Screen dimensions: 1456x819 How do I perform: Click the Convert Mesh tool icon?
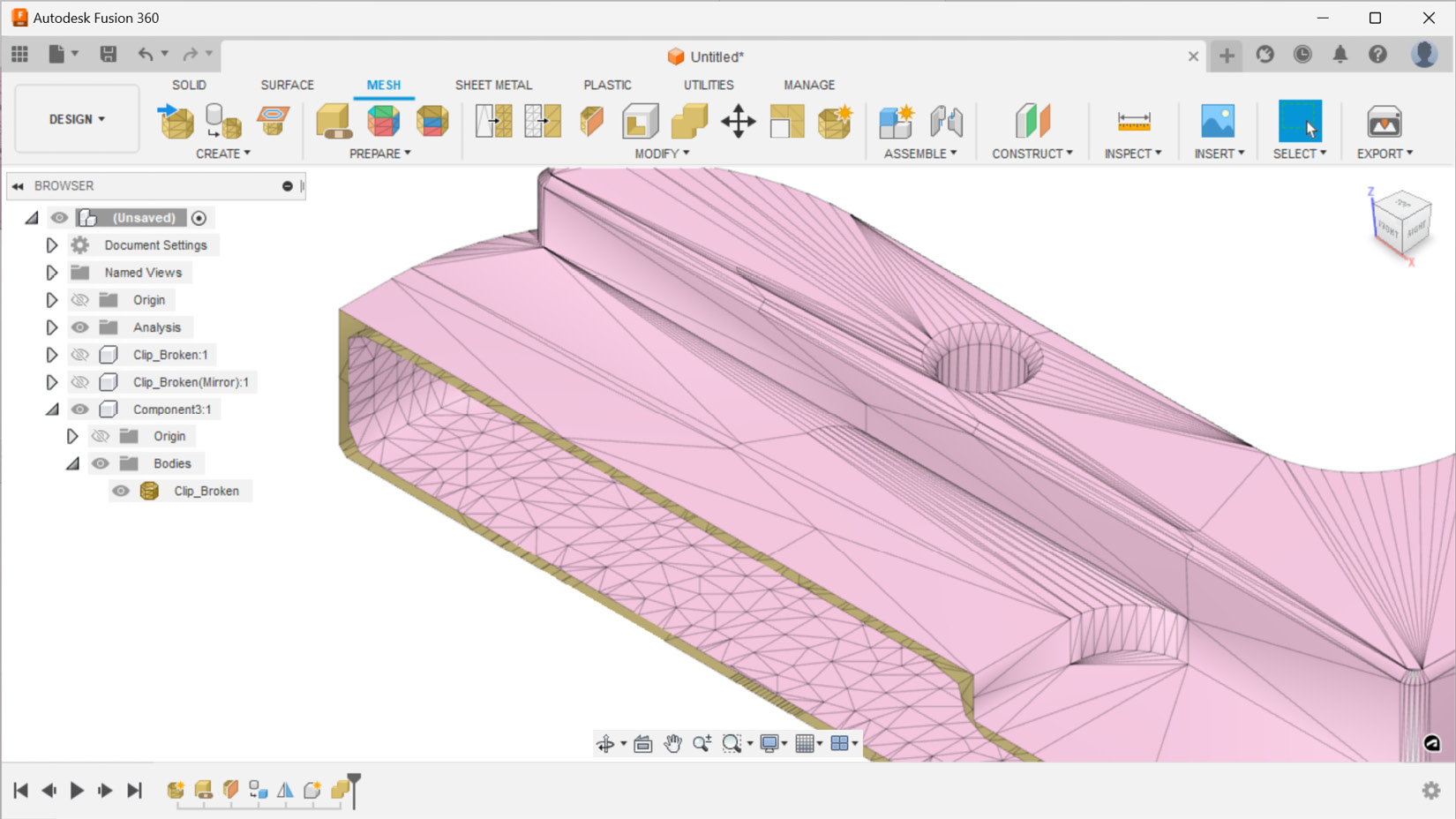click(835, 121)
